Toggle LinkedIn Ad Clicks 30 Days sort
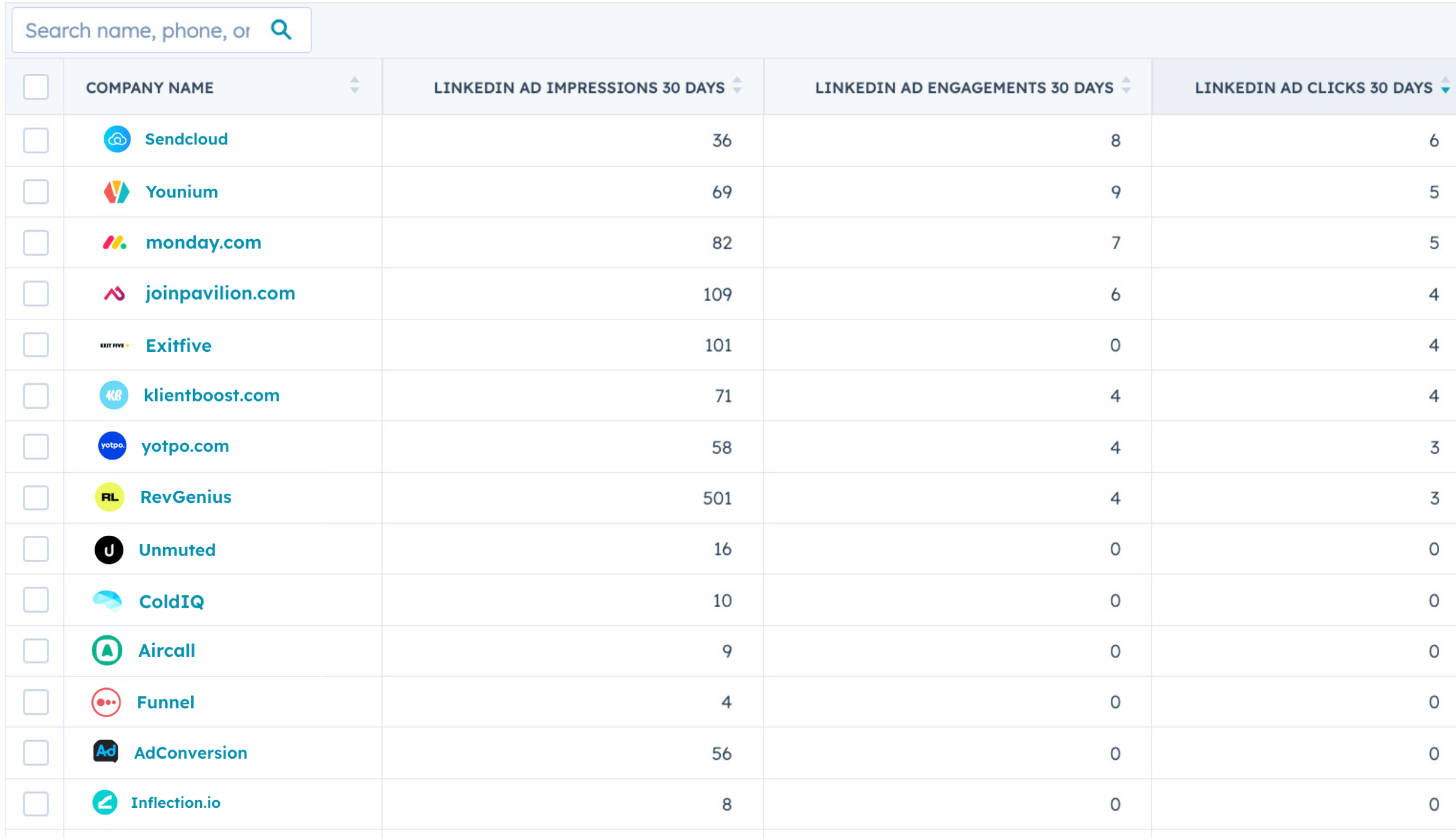 (x=1445, y=86)
